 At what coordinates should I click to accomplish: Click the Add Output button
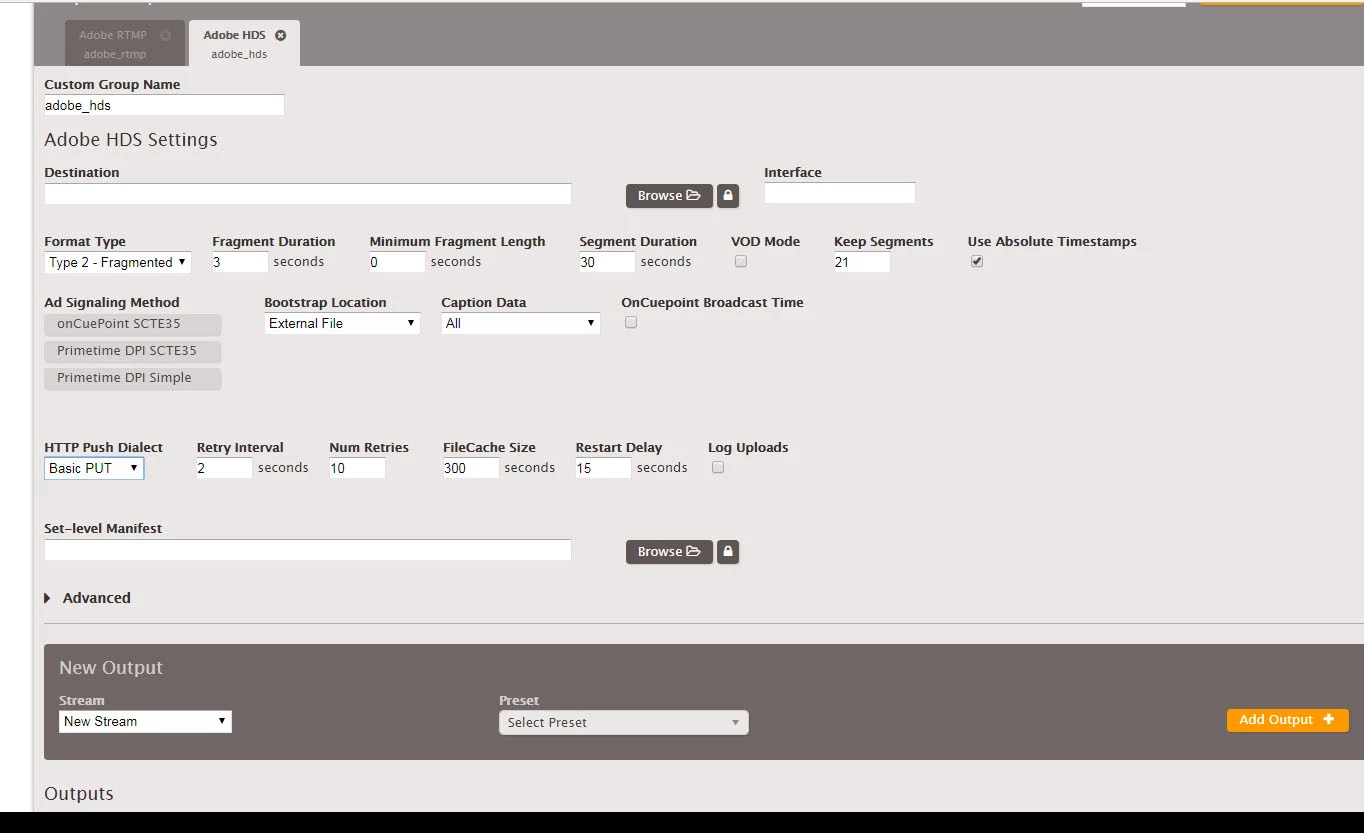pos(1287,720)
